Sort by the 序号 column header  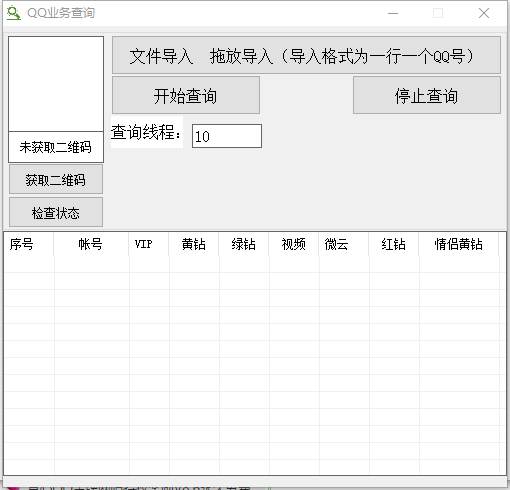(29, 244)
